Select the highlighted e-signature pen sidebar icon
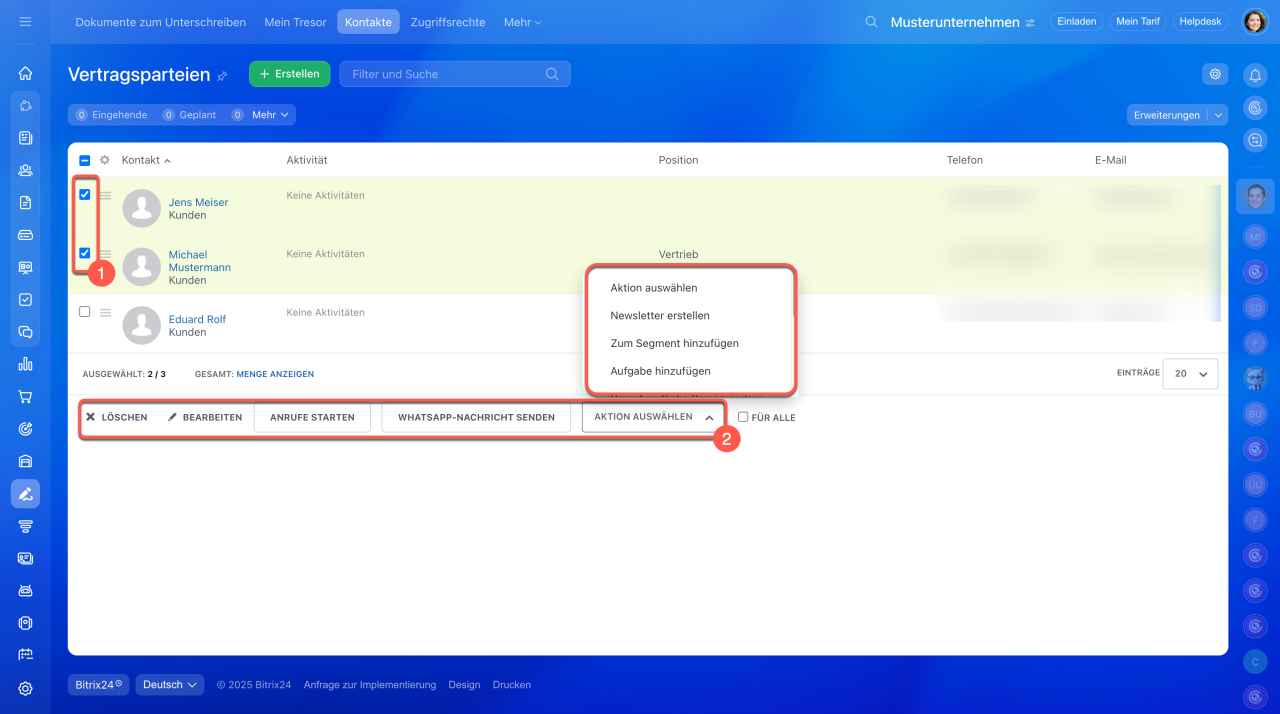This screenshot has width=1280, height=714. pyautogui.click(x=25, y=494)
